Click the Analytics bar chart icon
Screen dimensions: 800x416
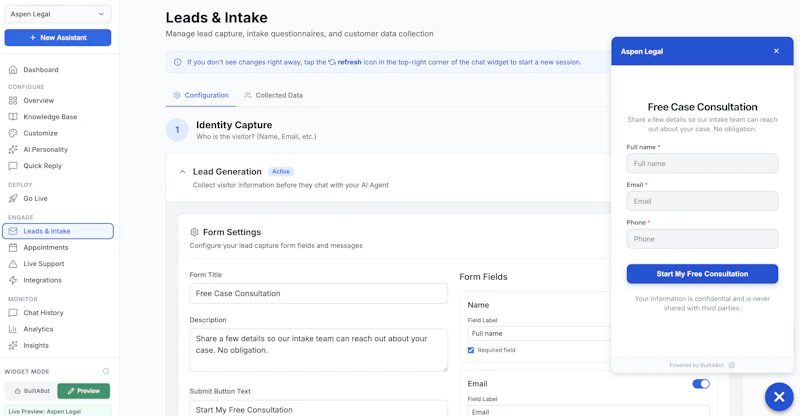point(13,329)
